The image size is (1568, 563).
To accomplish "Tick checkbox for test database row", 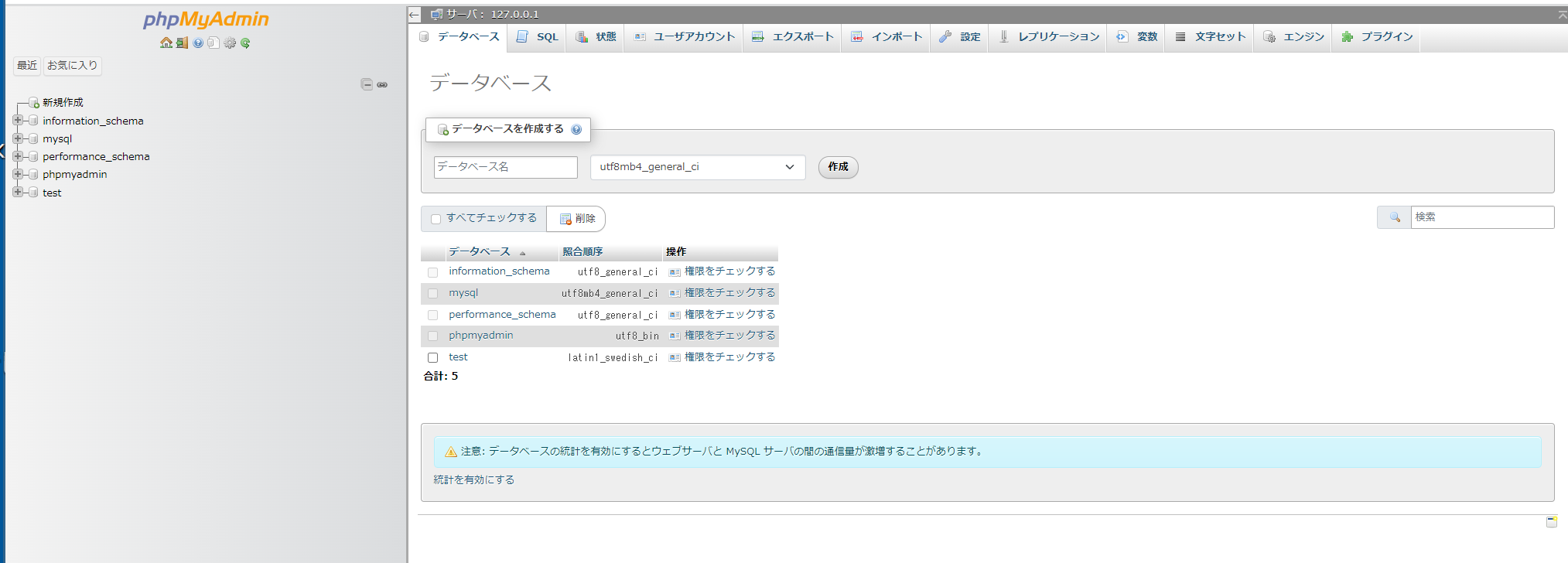I will [x=432, y=357].
